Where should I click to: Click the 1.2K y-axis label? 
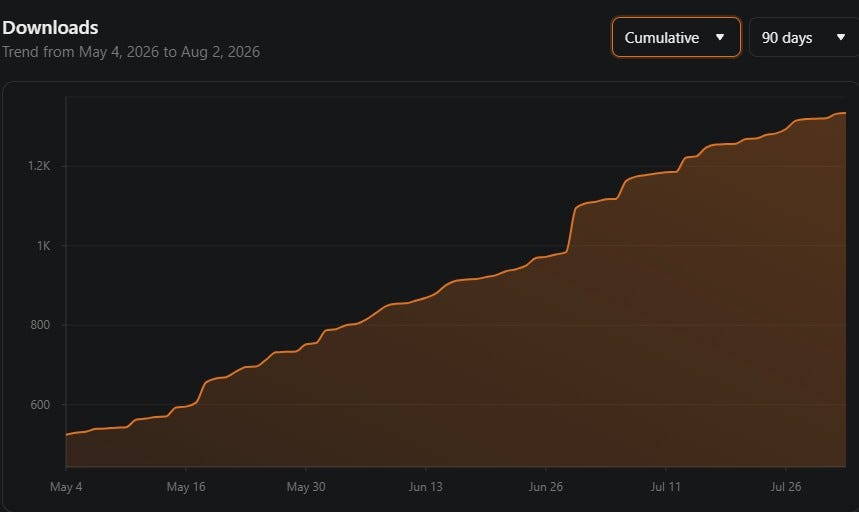tap(39, 166)
